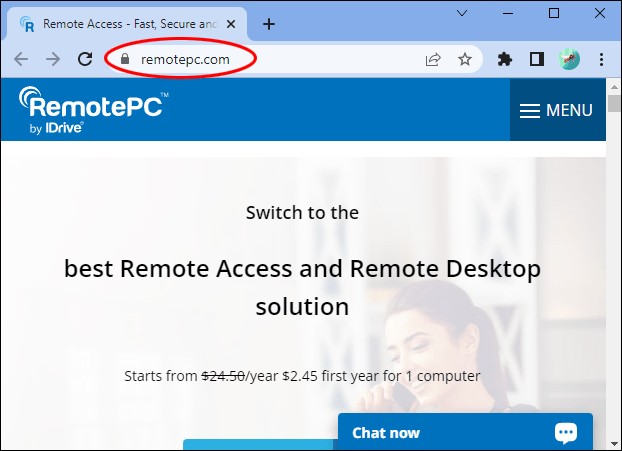Open a new tab
The height and width of the screenshot is (451, 622).
click(x=268, y=24)
